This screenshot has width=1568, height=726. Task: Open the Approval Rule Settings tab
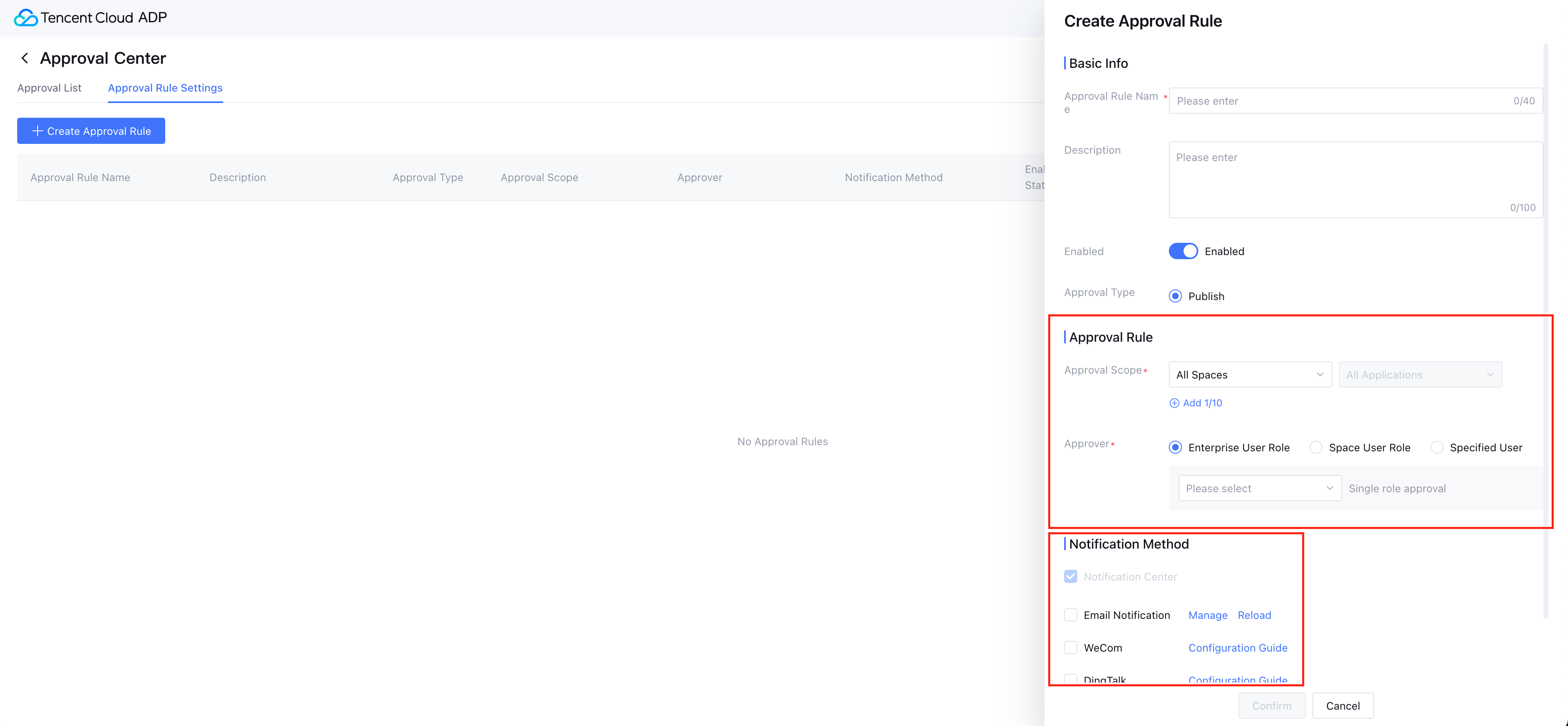[165, 87]
